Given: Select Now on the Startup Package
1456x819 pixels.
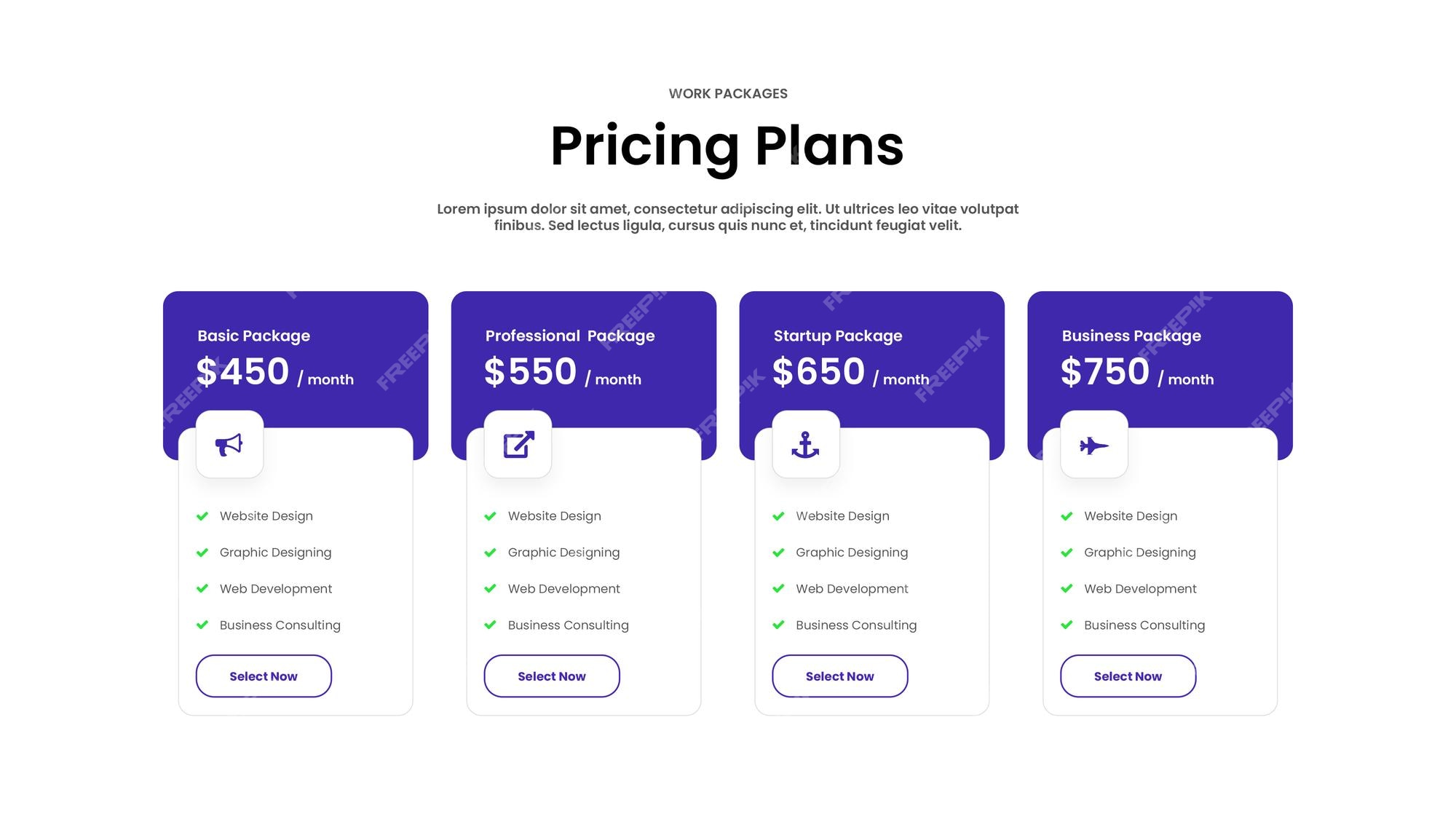Looking at the screenshot, I should click(x=839, y=676).
